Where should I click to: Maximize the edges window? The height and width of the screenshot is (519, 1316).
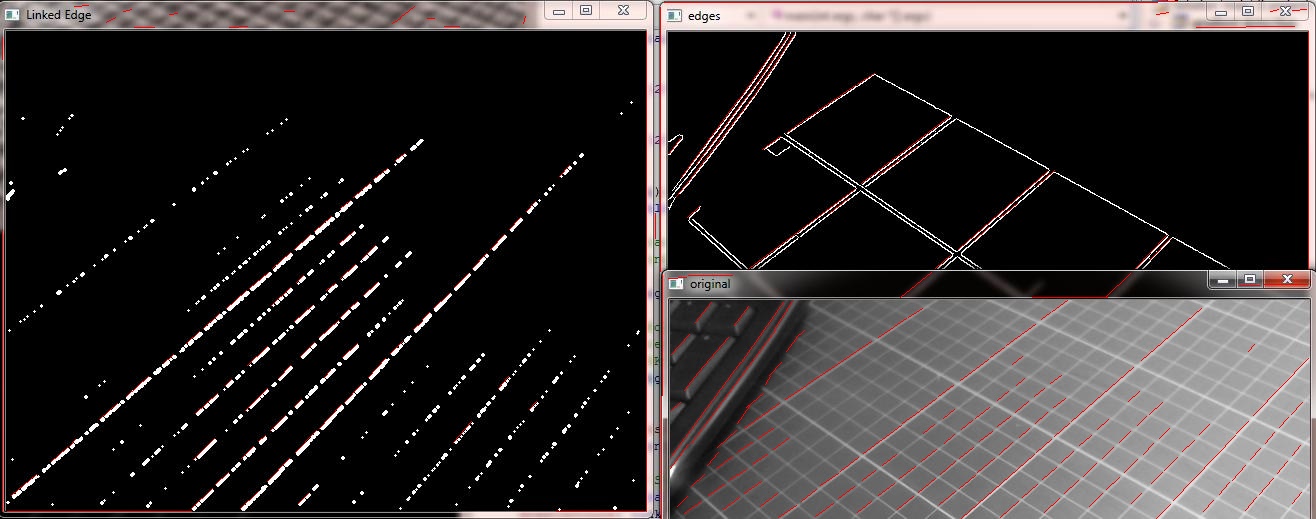click(1247, 12)
